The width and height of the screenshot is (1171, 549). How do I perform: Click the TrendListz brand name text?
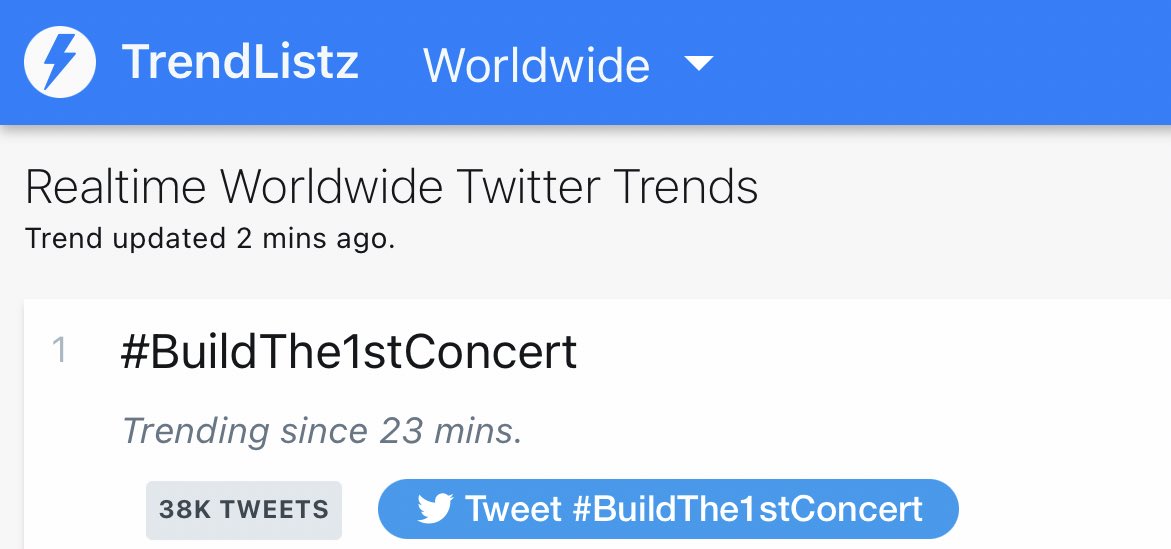pyautogui.click(x=240, y=61)
